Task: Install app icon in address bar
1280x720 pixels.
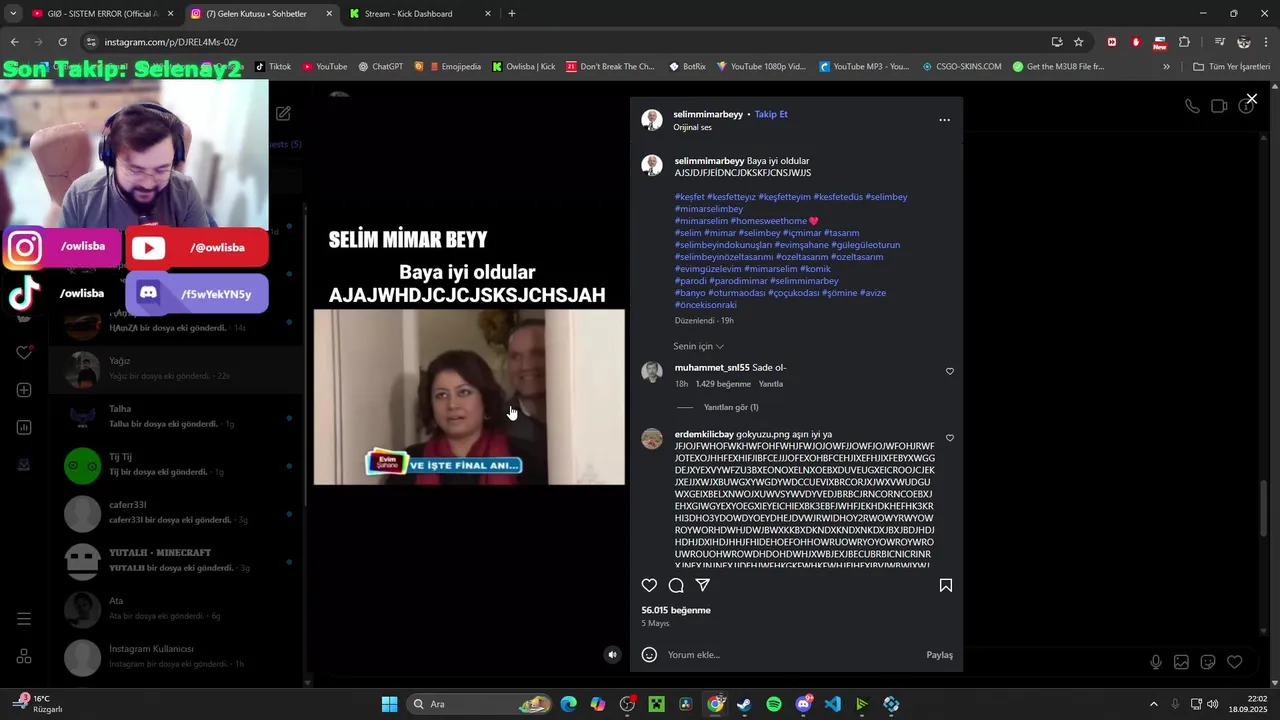Action: [1057, 42]
